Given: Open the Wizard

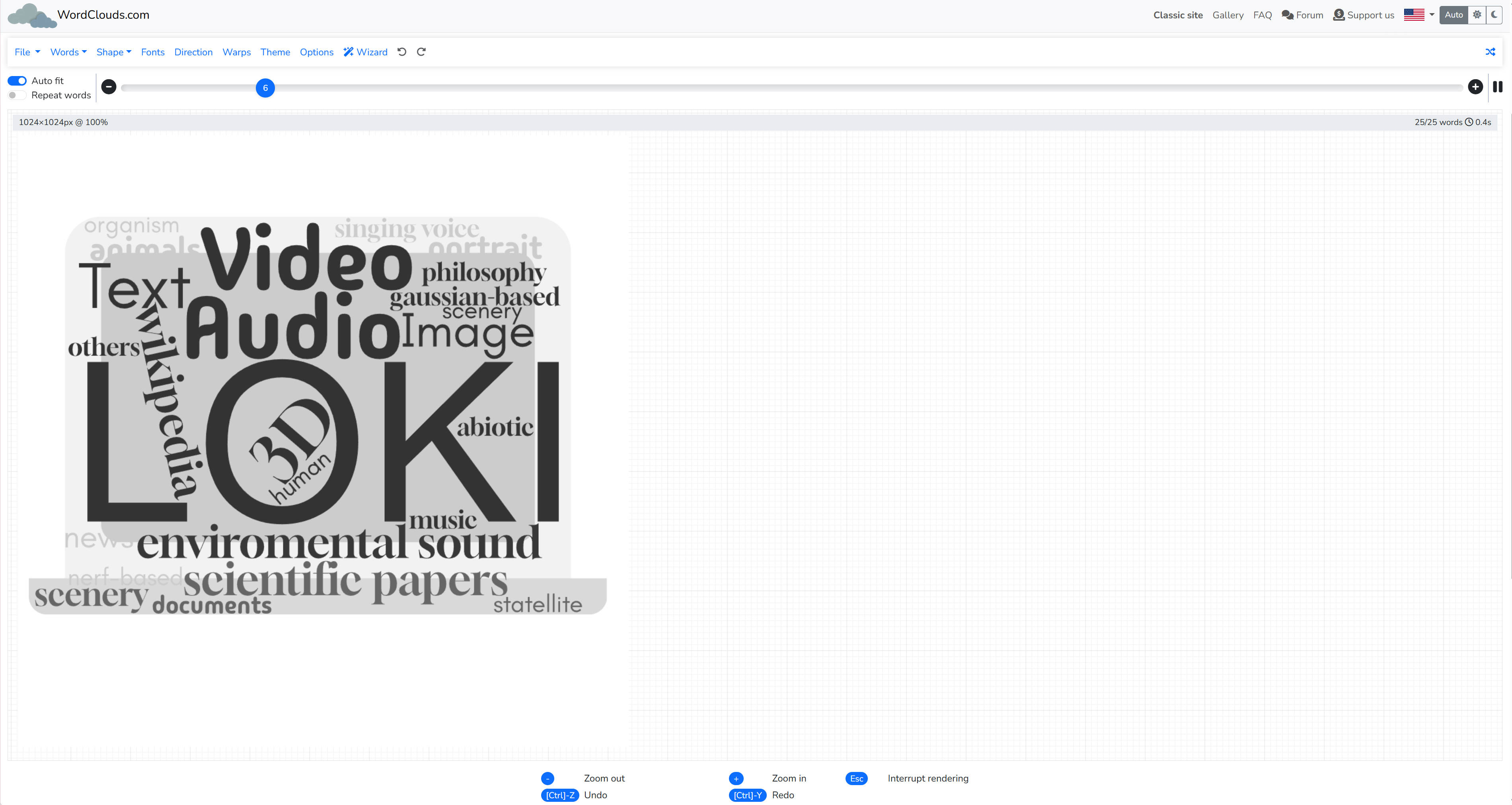Looking at the screenshot, I should click(x=365, y=52).
